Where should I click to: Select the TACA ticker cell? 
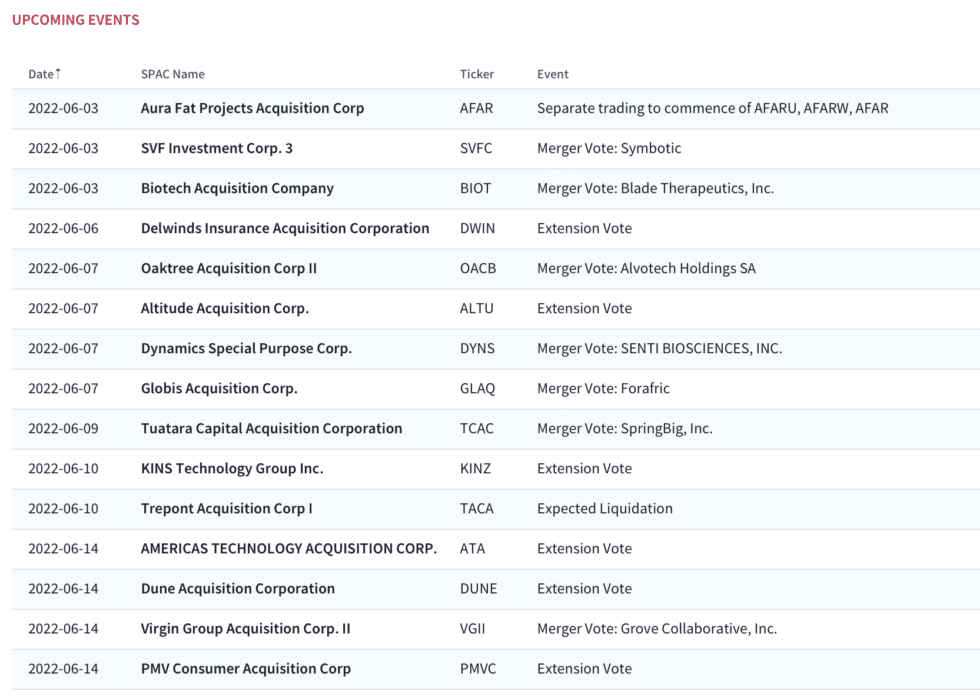[x=477, y=508]
